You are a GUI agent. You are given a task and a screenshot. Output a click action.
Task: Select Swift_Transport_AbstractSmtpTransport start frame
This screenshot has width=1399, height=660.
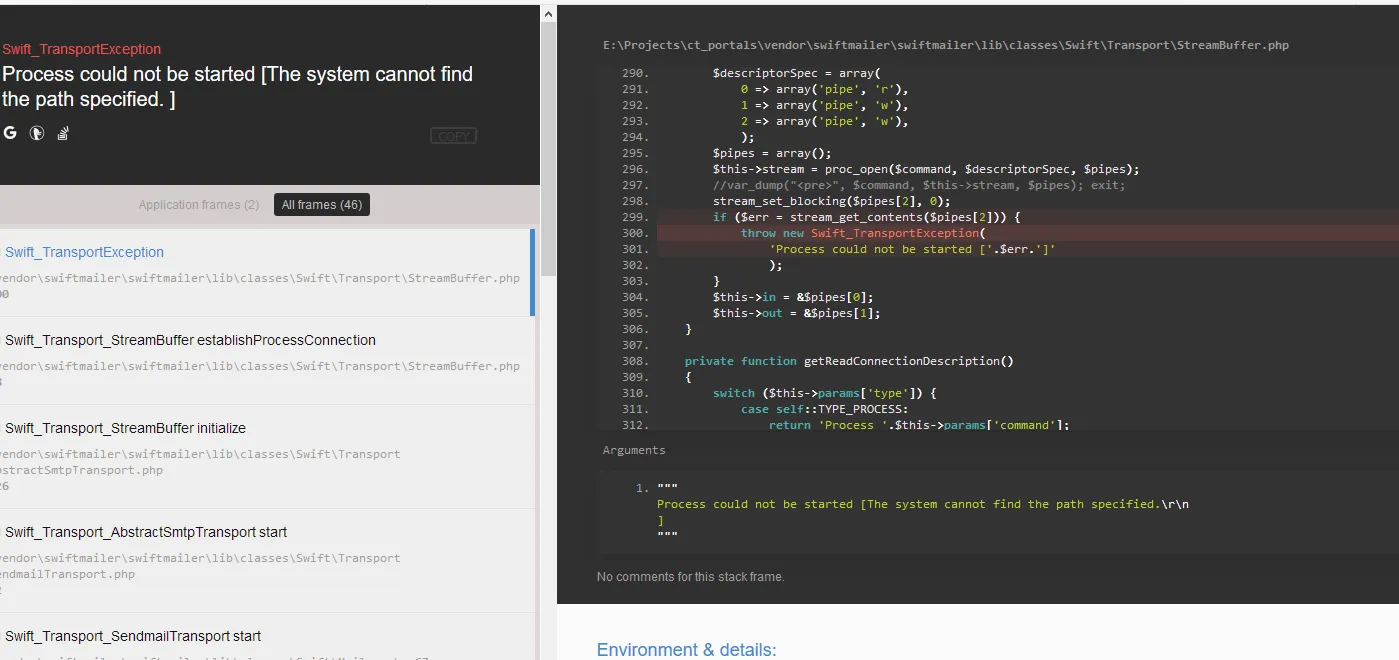[267, 560]
